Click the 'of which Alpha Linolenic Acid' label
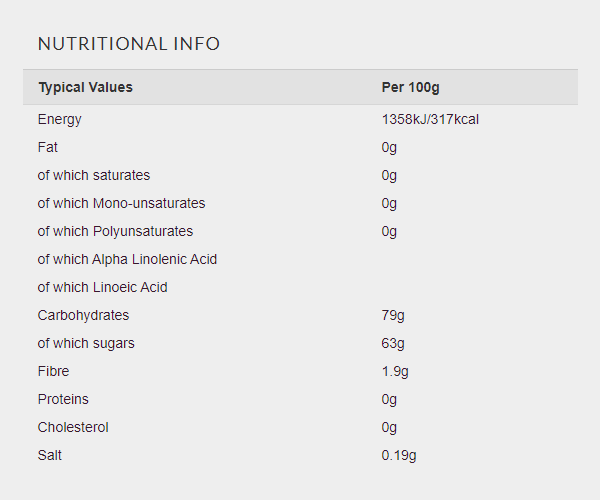 127,259
